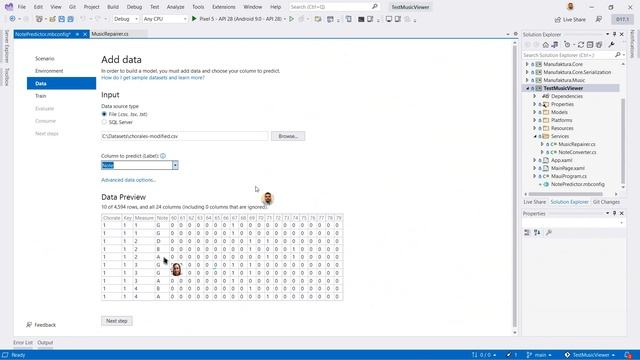
Task: Click the Save All icon in the toolbar
Action: point(70,19)
